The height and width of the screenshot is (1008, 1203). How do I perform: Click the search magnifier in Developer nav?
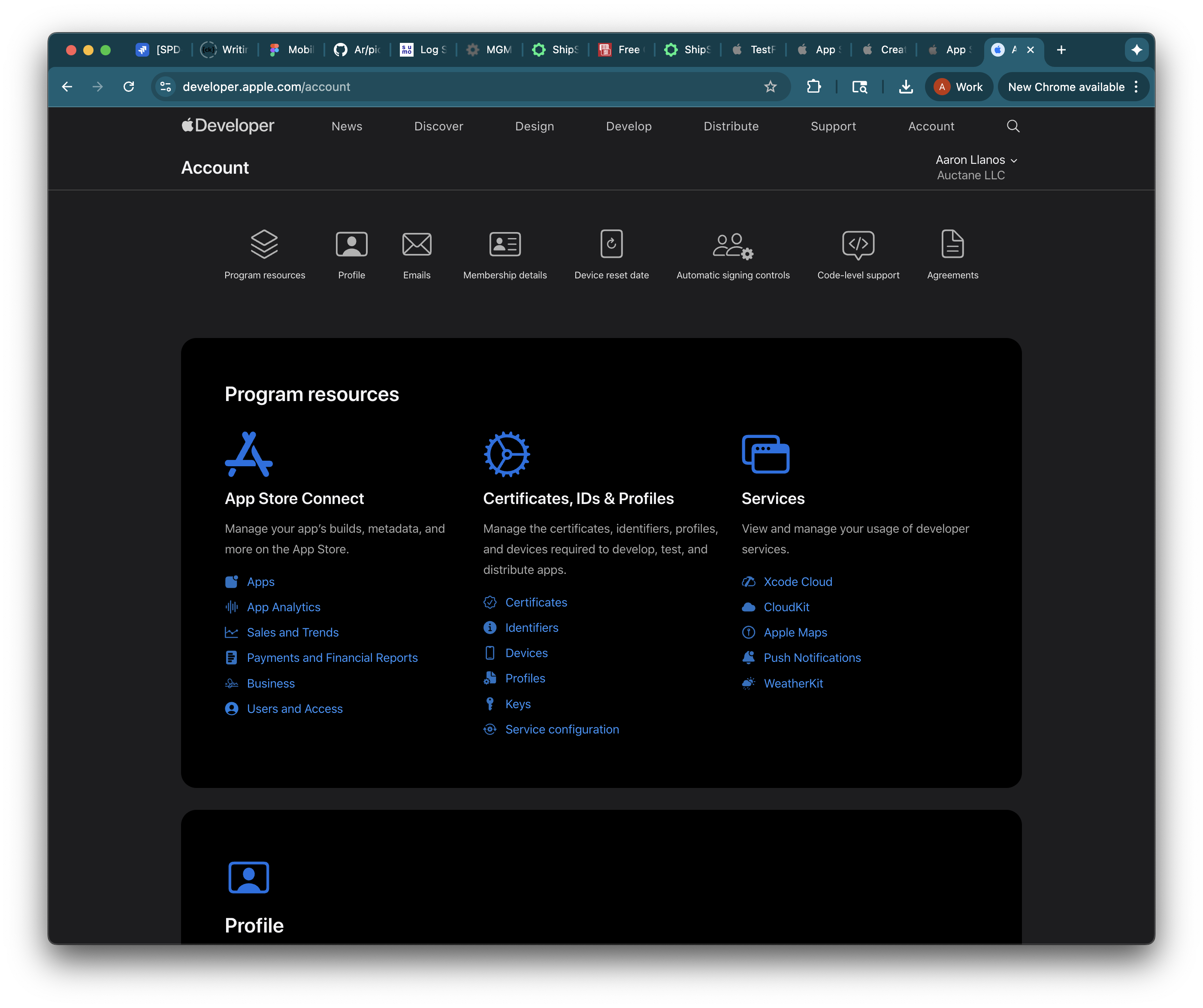[1013, 126]
